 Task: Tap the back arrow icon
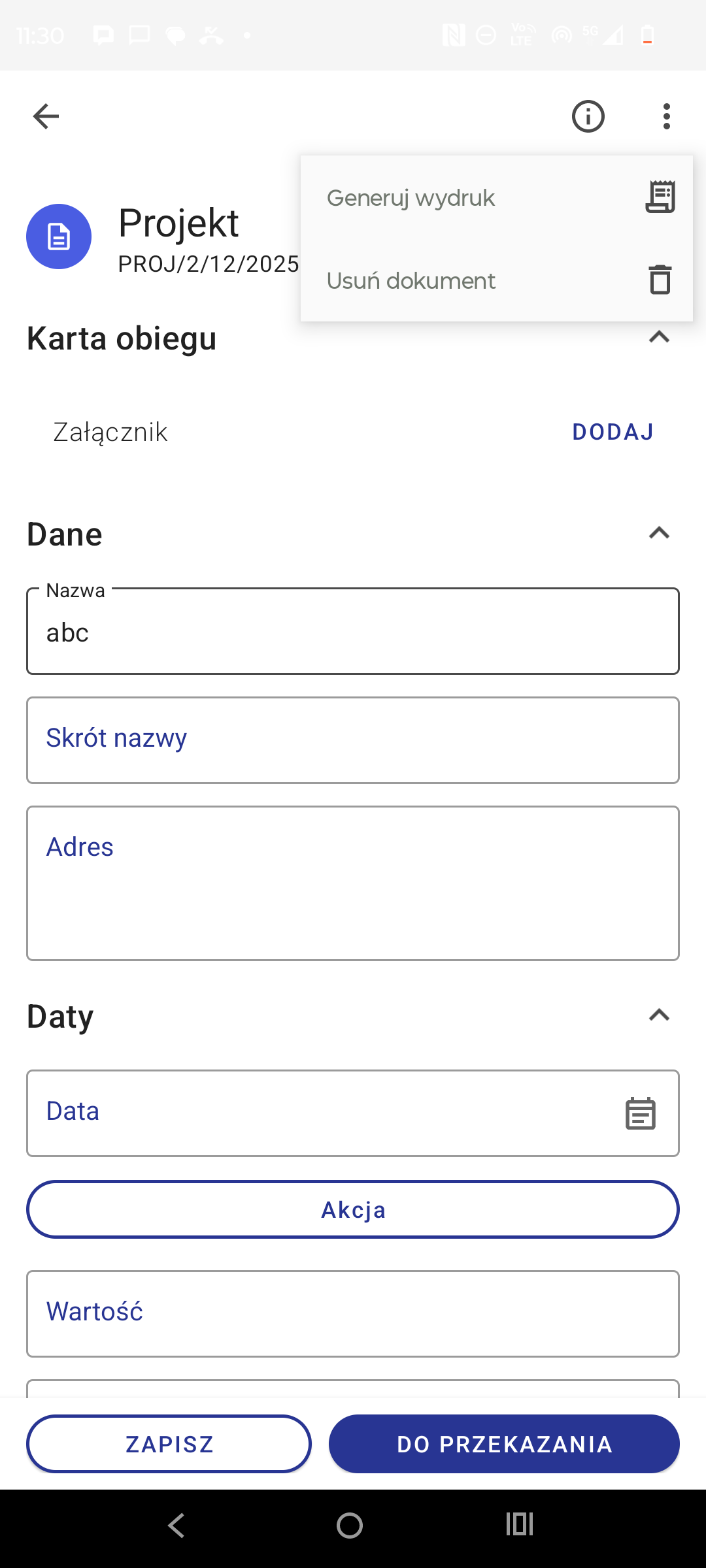click(x=46, y=116)
